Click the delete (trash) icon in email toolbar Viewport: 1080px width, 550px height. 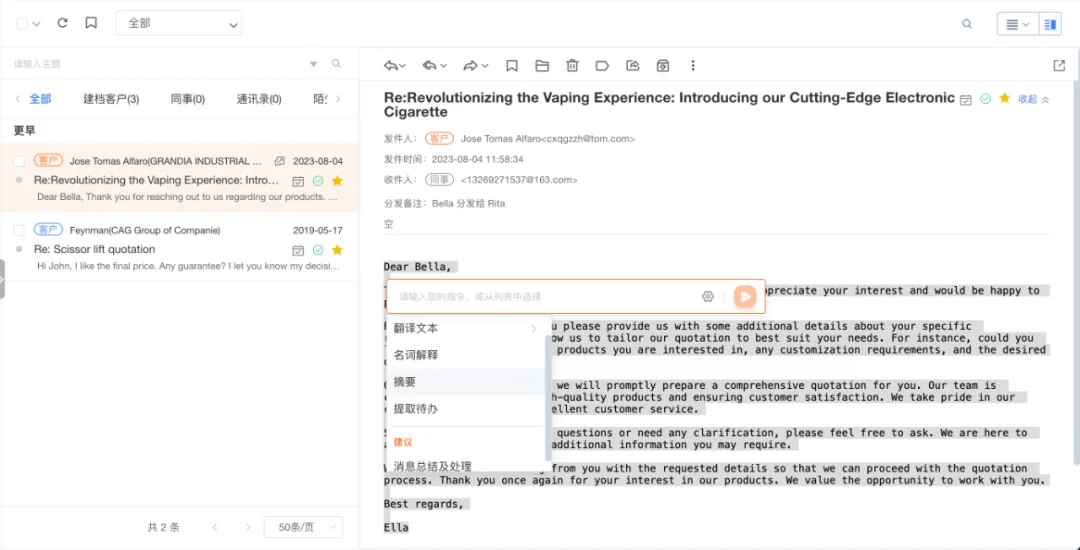pyautogui.click(x=572, y=66)
